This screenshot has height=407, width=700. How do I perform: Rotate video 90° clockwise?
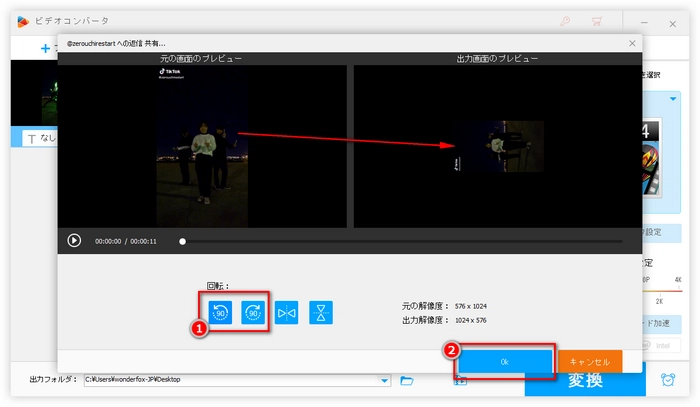253,312
